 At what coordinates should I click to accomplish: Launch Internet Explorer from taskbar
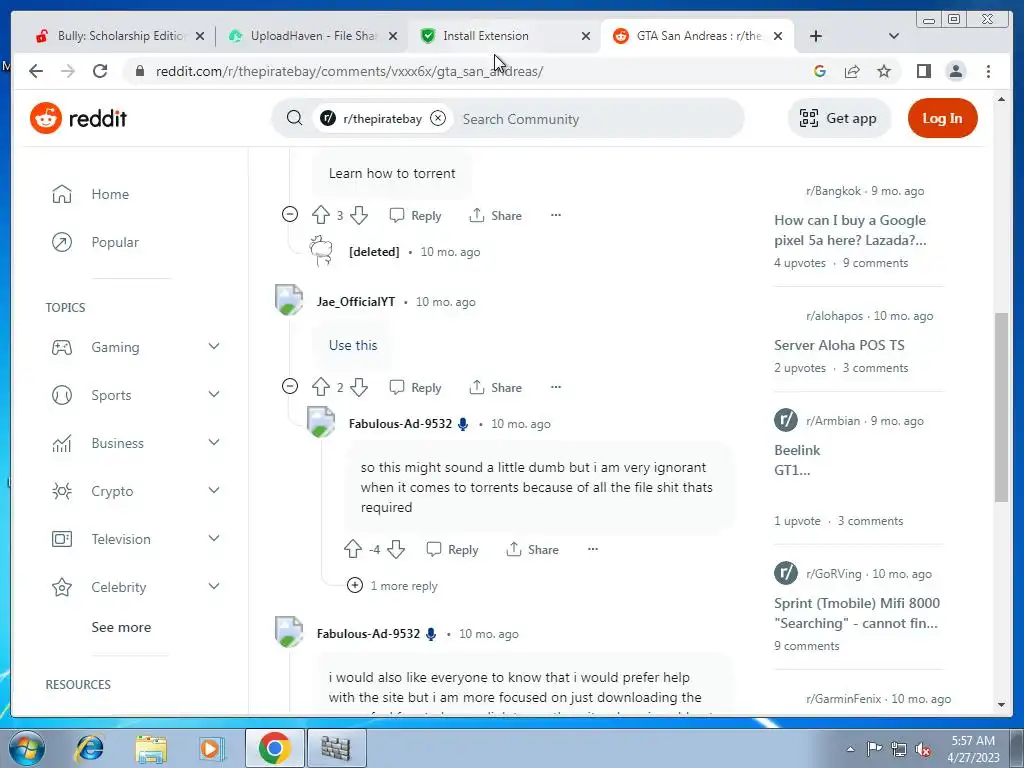tap(89, 748)
